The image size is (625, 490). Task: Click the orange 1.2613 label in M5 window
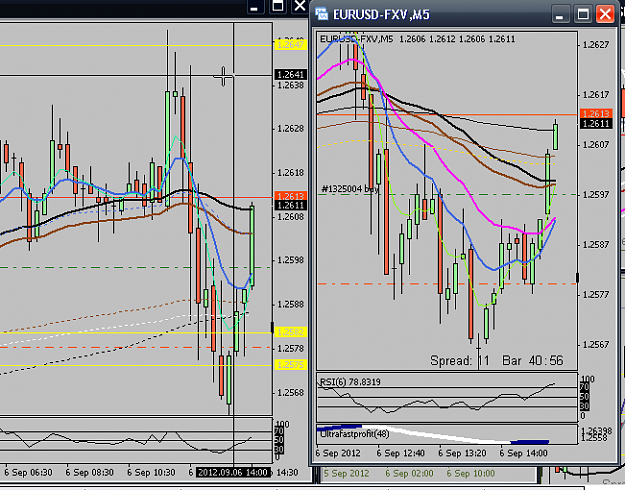(596, 114)
